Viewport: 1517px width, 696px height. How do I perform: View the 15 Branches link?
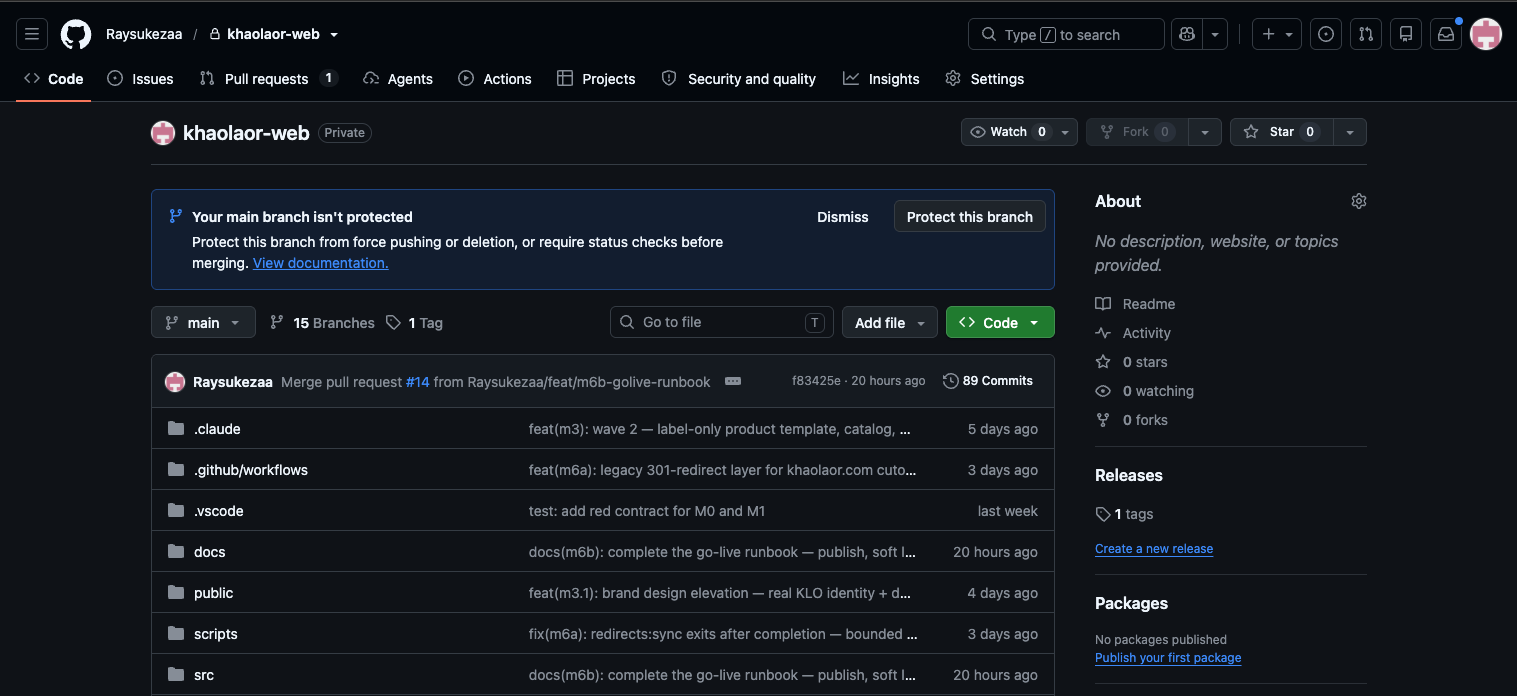[x=322, y=323]
